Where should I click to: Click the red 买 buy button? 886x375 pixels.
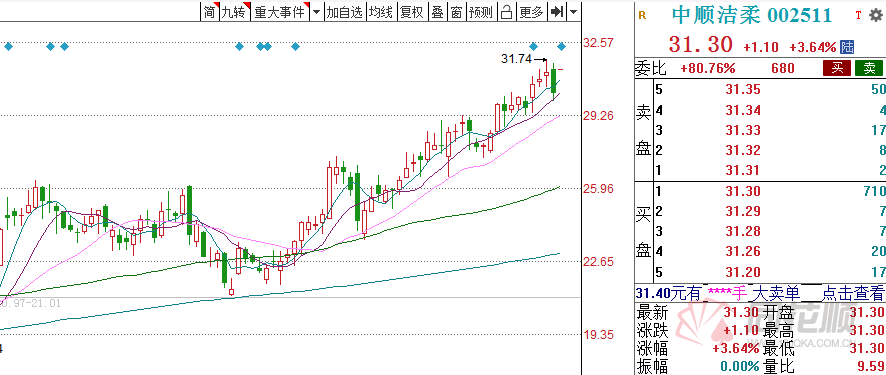pyautogui.click(x=837, y=68)
